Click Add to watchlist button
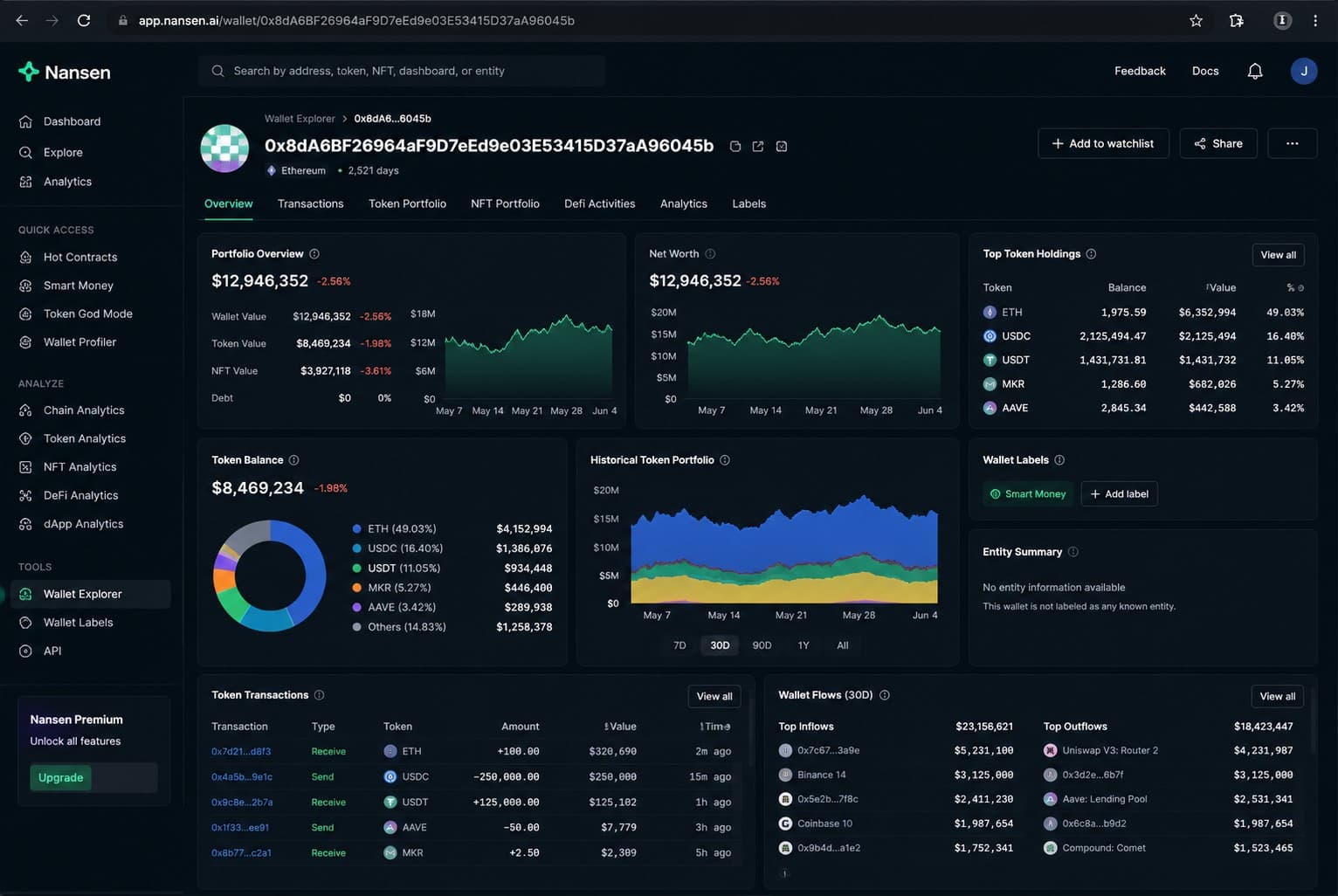 click(x=1103, y=143)
